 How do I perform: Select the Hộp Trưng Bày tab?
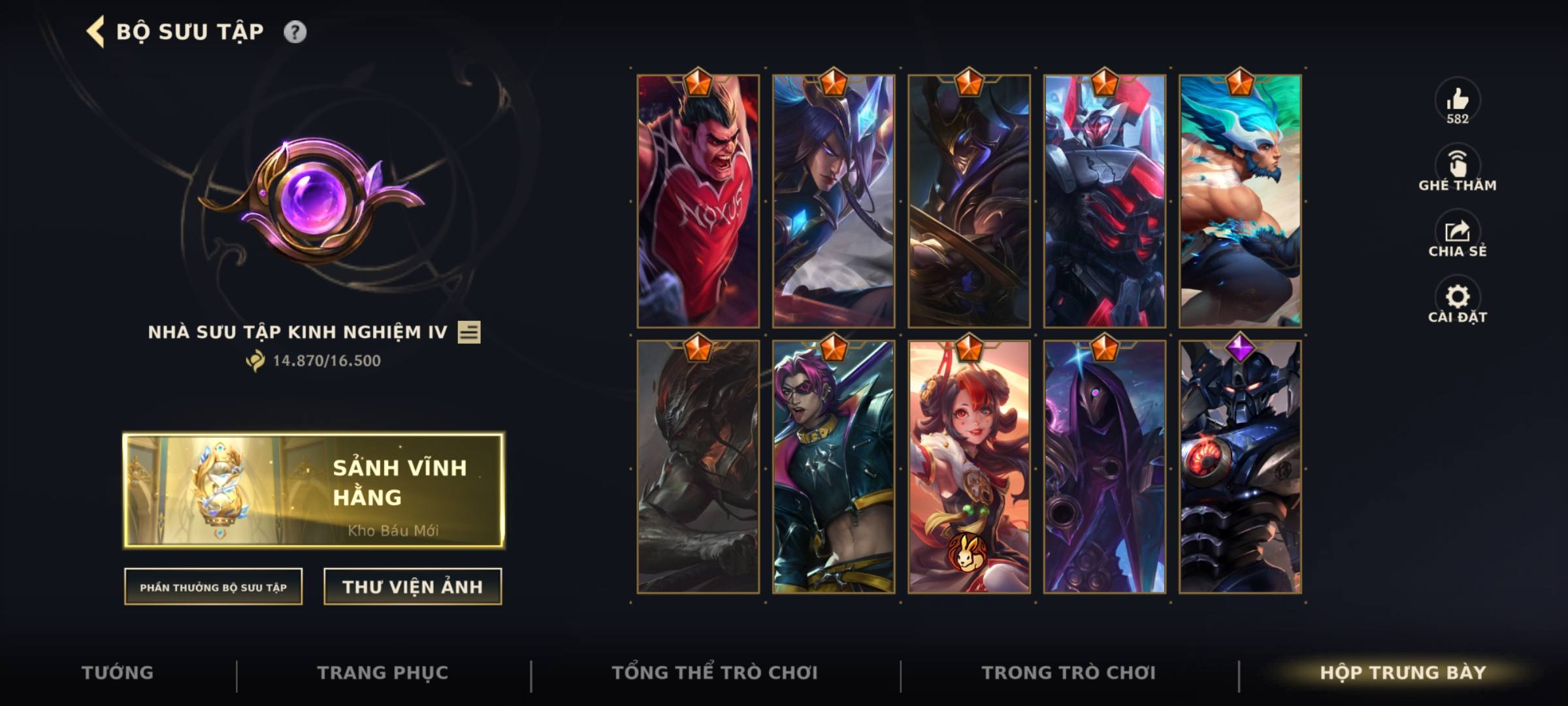(x=1403, y=673)
